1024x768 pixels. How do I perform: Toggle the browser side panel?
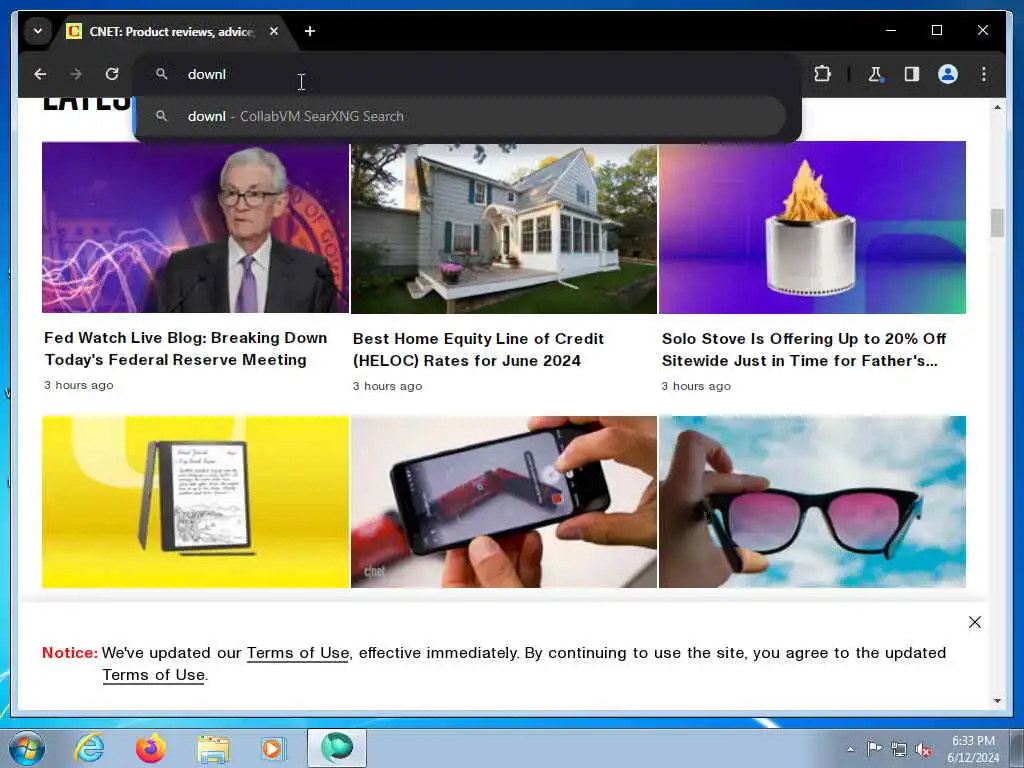pyautogui.click(x=912, y=74)
